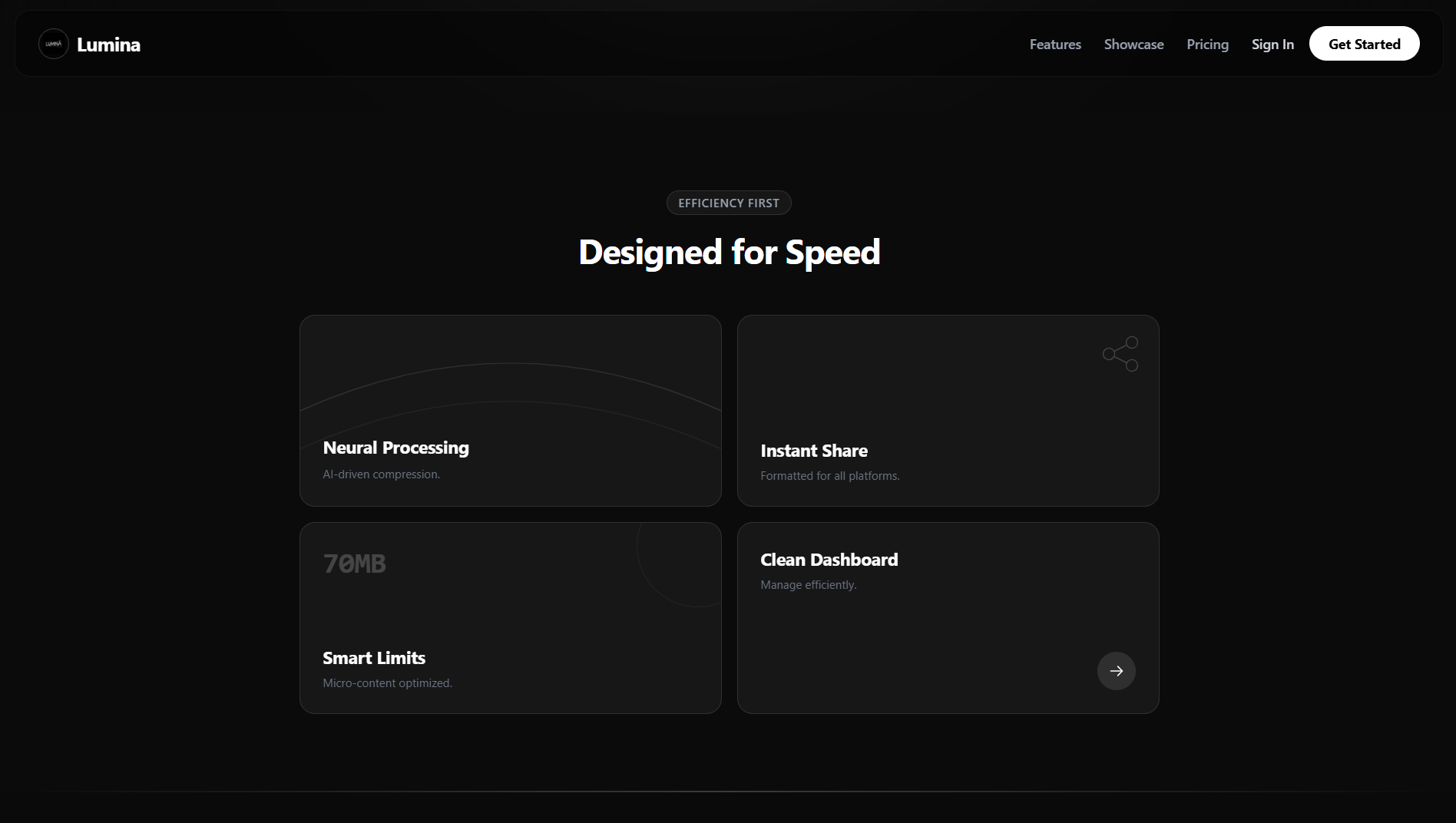Screen dimensions: 1456x823
Task: Click the Designed for Speed heading
Action: click(728, 252)
